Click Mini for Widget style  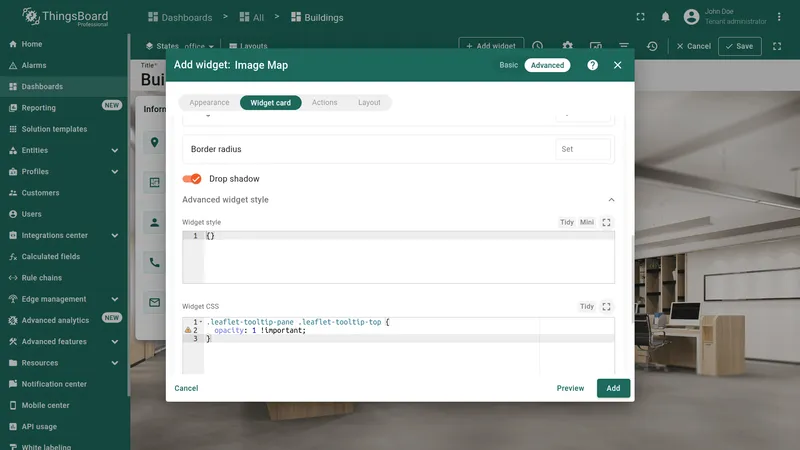coord(587,222)
